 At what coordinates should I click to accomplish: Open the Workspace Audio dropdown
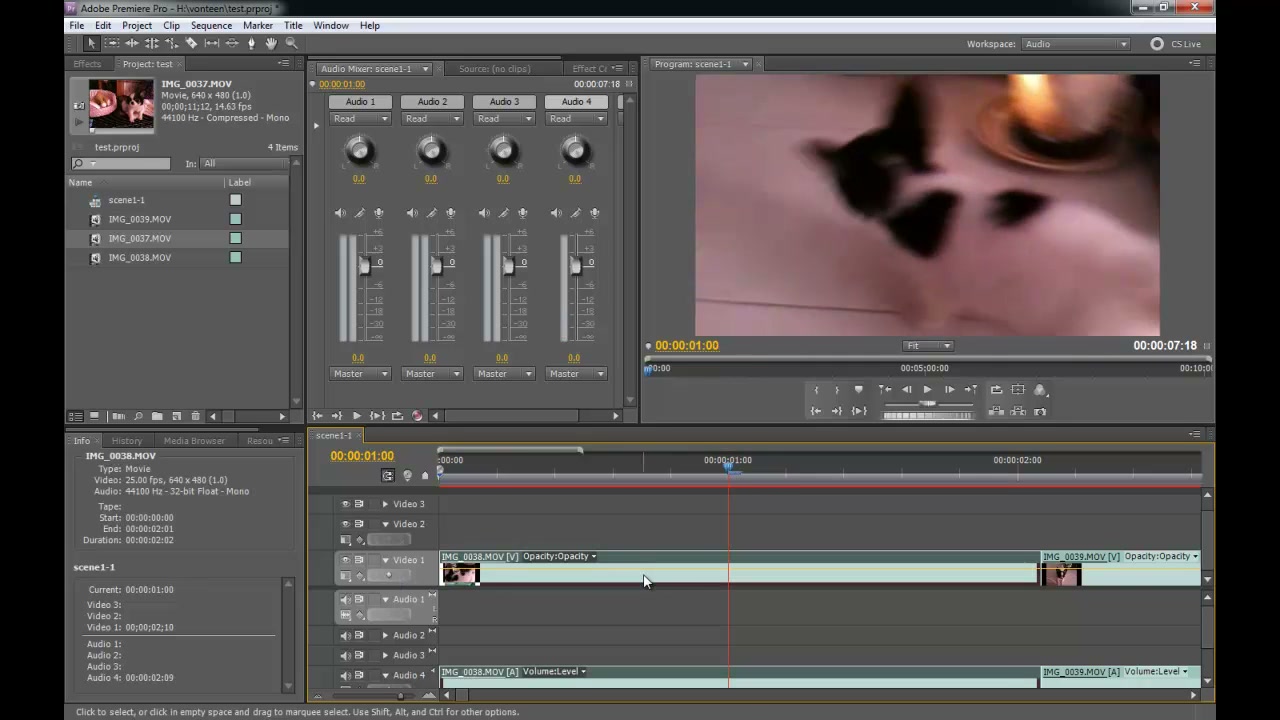(1076, 44)
